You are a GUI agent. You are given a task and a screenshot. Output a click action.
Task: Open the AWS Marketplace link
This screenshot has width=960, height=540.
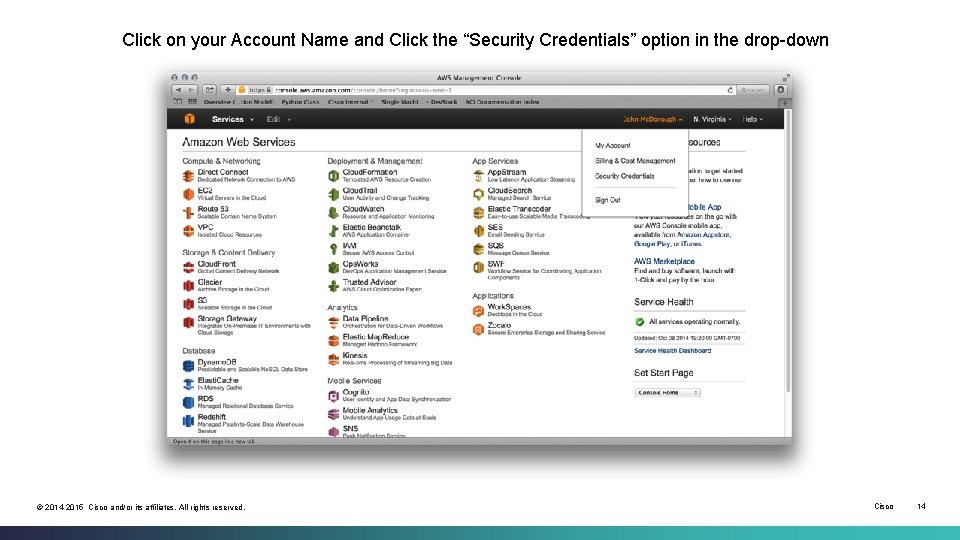tap(664, 261)
